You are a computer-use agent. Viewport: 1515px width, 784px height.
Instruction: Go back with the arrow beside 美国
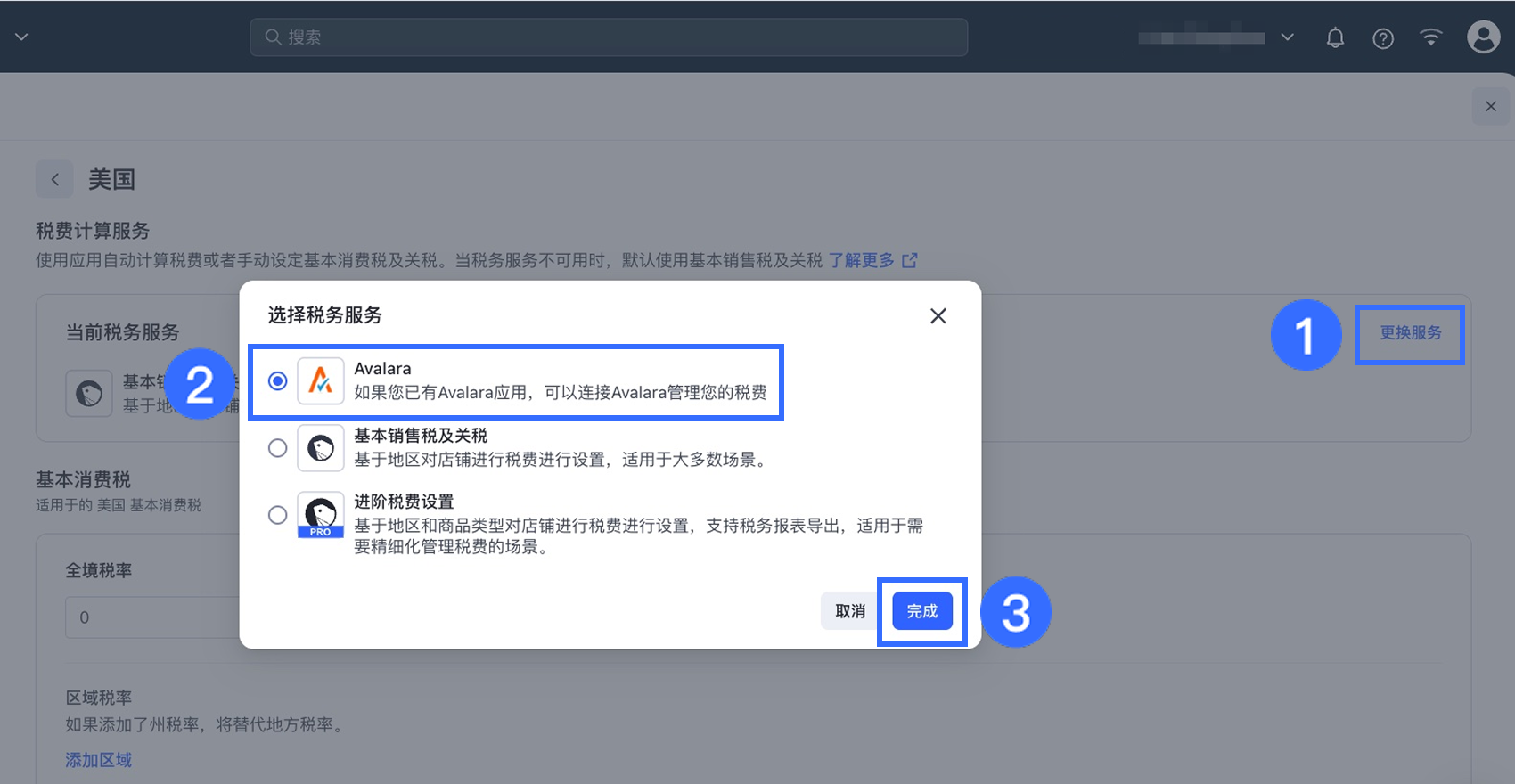pyautogui.click(x=55, y=179)
